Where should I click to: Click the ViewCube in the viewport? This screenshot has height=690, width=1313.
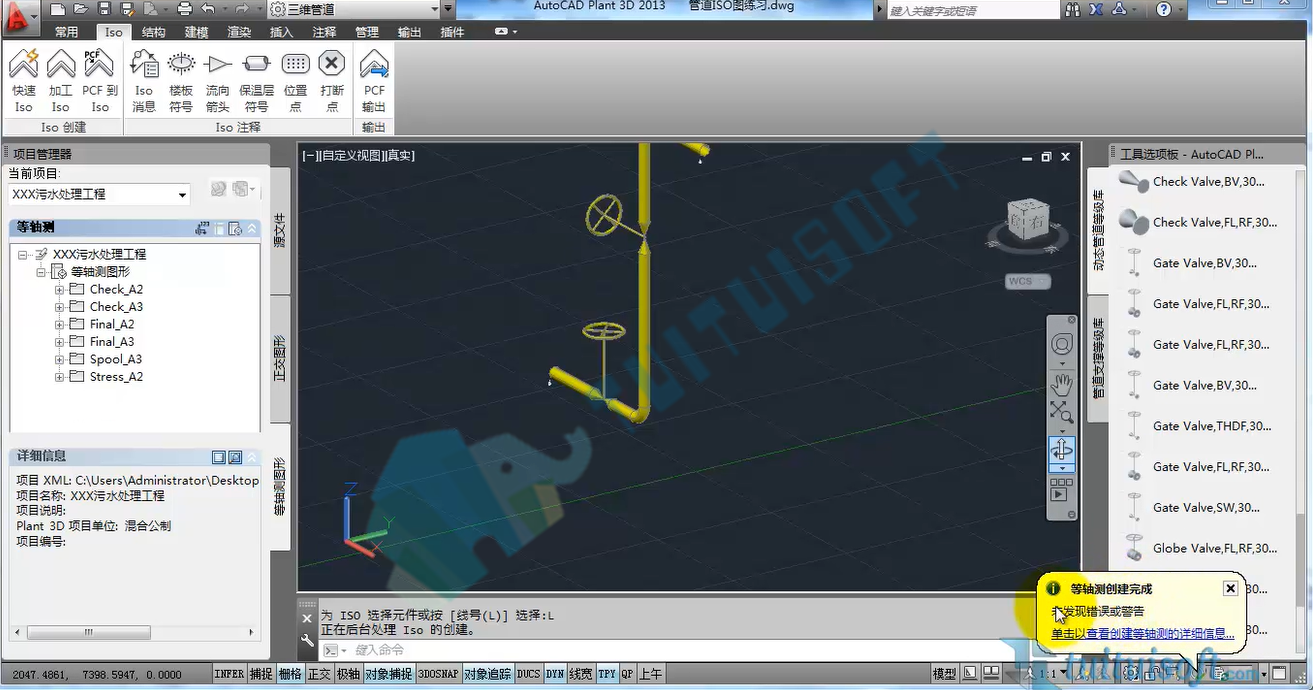coord(1027,218)
